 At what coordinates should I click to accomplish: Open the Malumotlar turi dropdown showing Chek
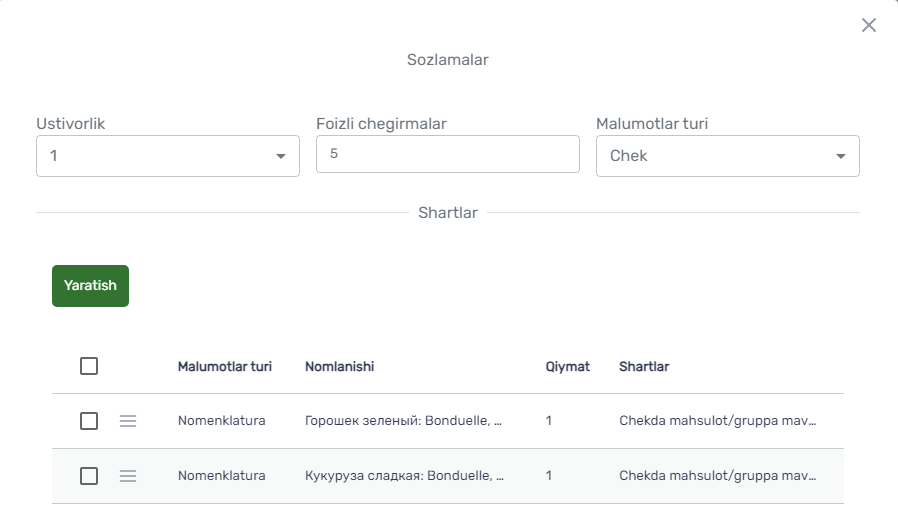727,156
